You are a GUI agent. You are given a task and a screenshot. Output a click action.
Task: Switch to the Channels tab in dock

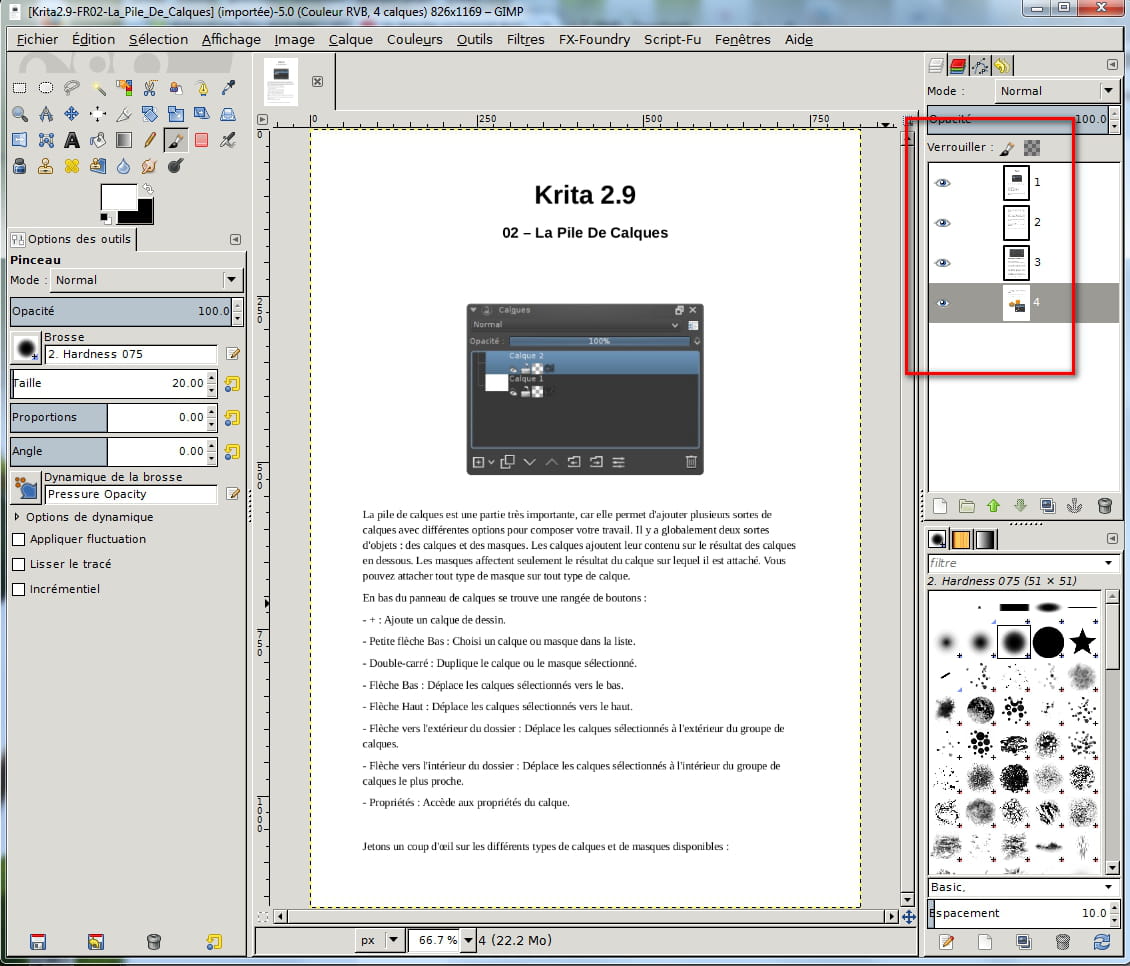coord(958,66)
